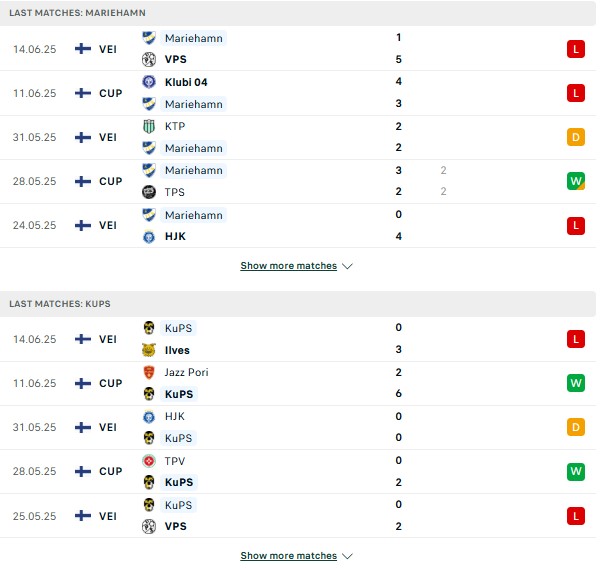The width and height of the screenshot is (600, 570).
Task: Click the Ilves lynx logo
Action: tap(149, 350)
